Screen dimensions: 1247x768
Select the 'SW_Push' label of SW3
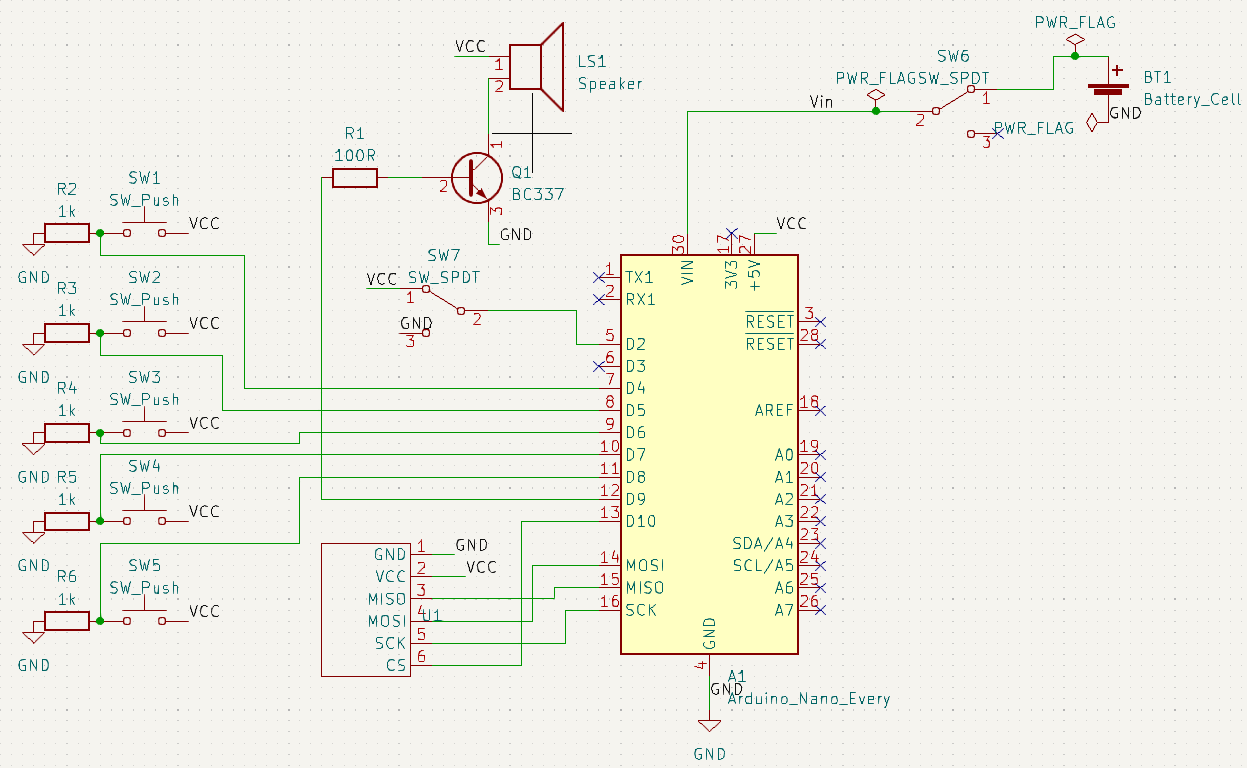(144, 399)
